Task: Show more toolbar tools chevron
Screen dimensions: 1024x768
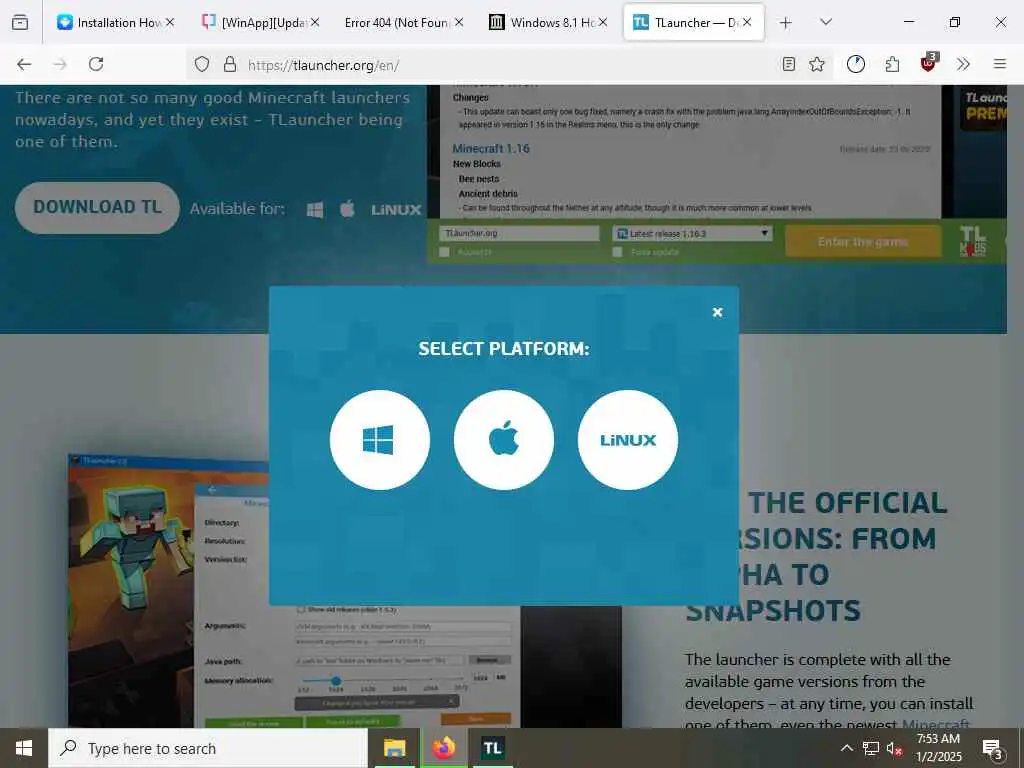Action: pos(963,64)
